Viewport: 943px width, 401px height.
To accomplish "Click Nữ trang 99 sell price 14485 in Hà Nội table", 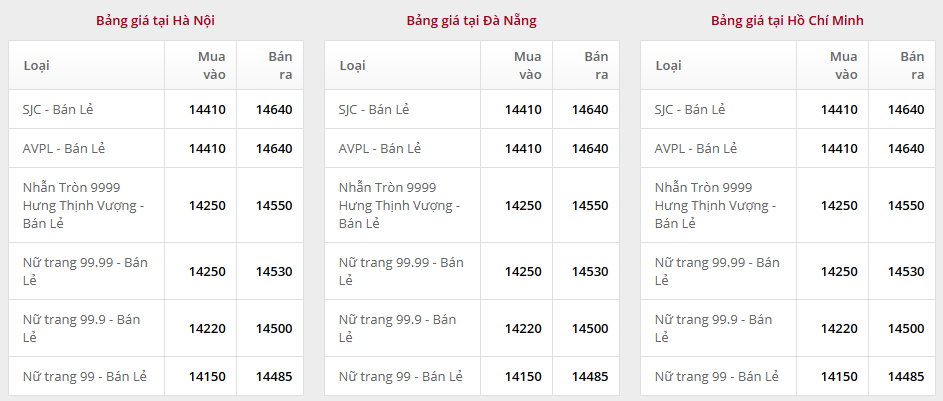I will pos(274,376).
